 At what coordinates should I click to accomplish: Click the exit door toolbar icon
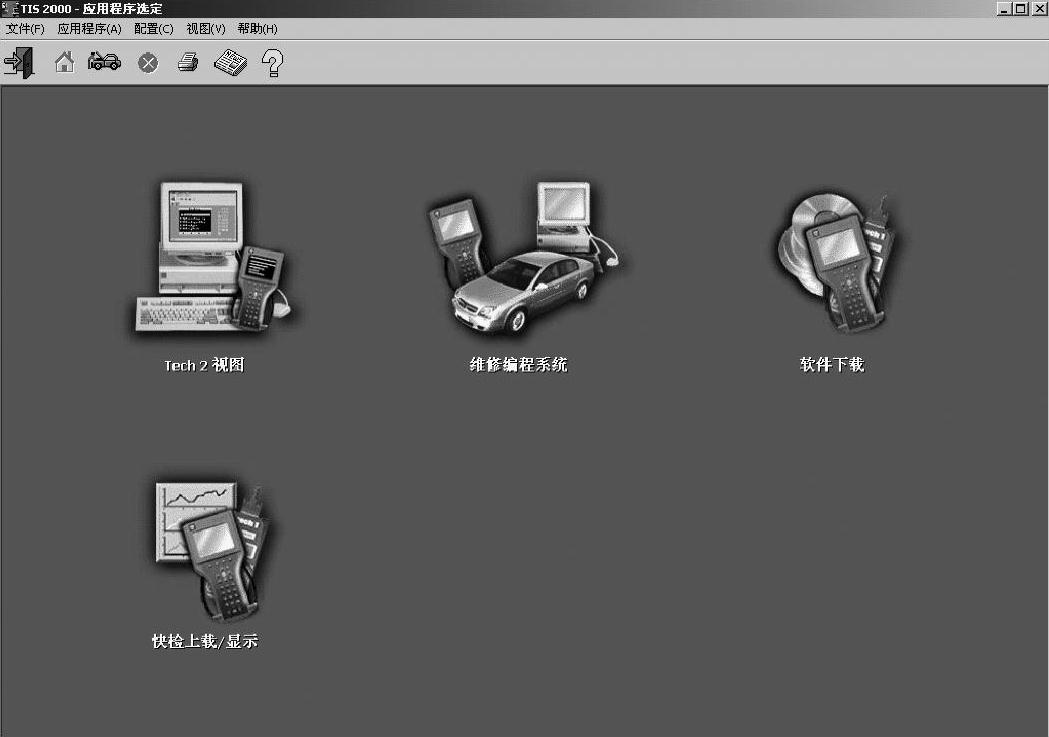click(x=18, y=62)
